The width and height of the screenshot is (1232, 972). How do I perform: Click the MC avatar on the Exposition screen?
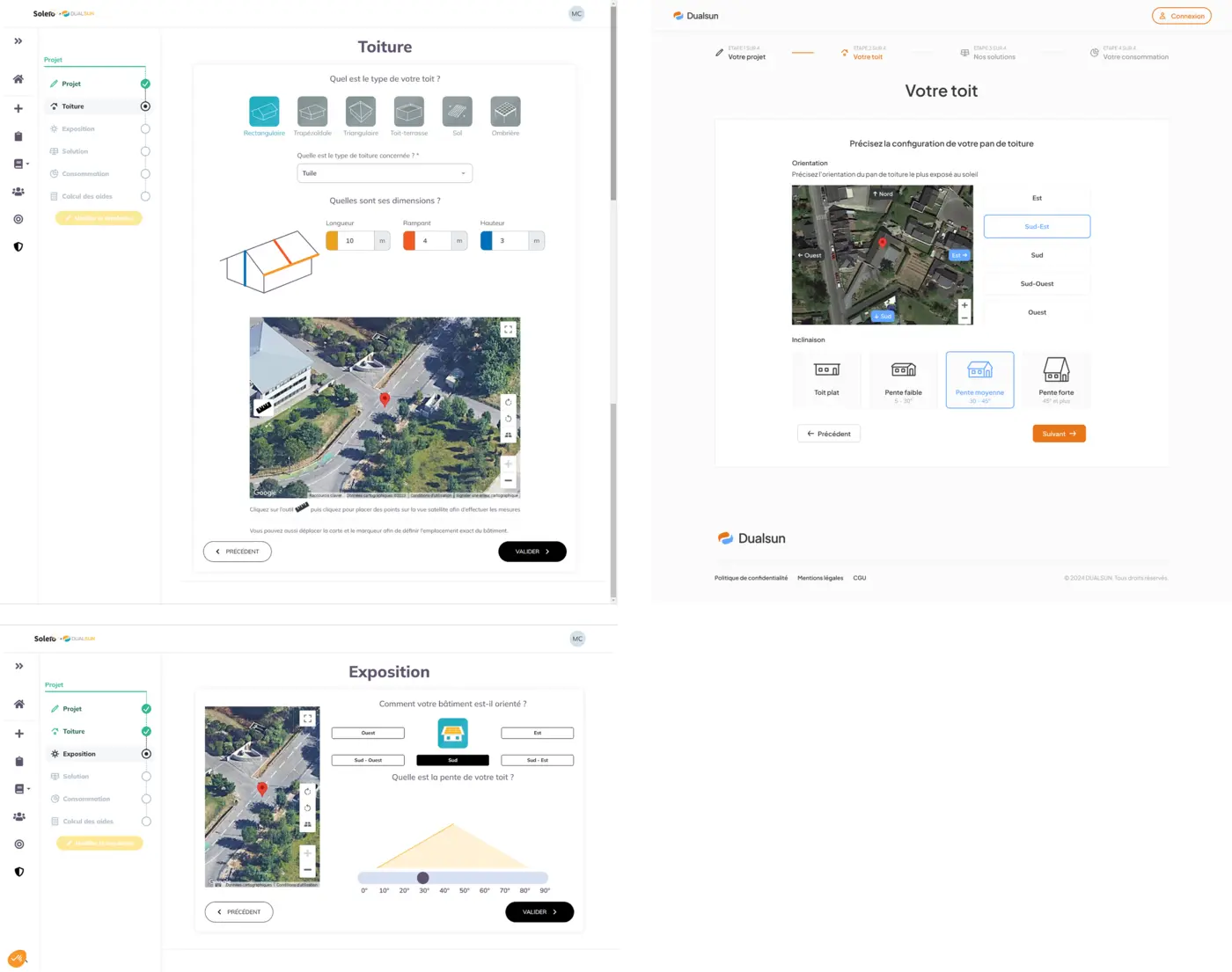pyautogui.click(x=577, y=639)
